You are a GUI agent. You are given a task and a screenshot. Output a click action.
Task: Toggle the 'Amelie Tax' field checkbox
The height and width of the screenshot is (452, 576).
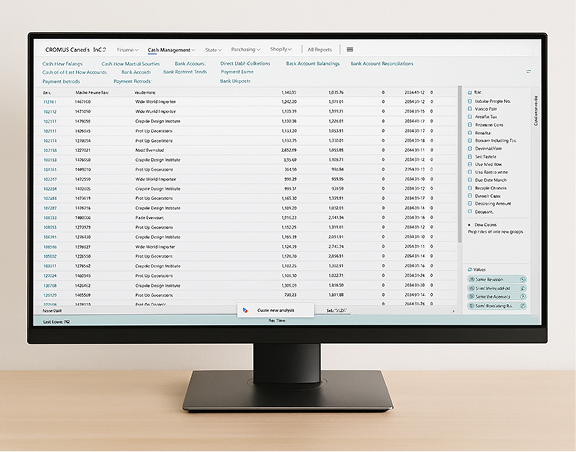[x=470, y=116]
